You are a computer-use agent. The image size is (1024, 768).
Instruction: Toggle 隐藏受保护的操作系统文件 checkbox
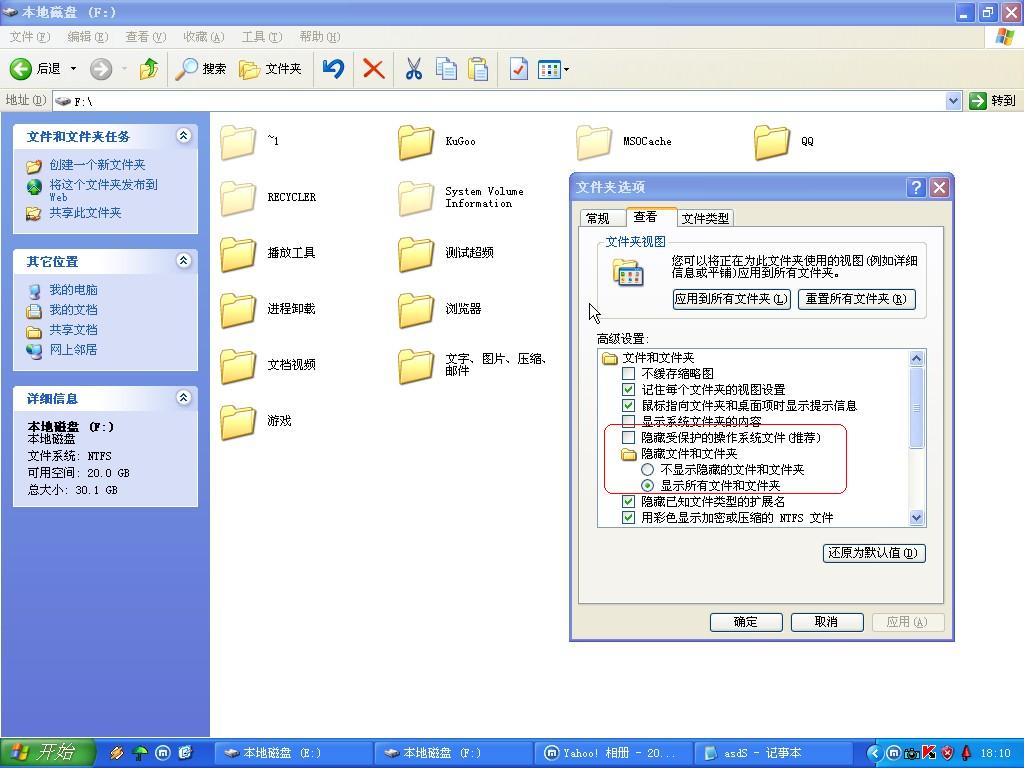(628, 438)
